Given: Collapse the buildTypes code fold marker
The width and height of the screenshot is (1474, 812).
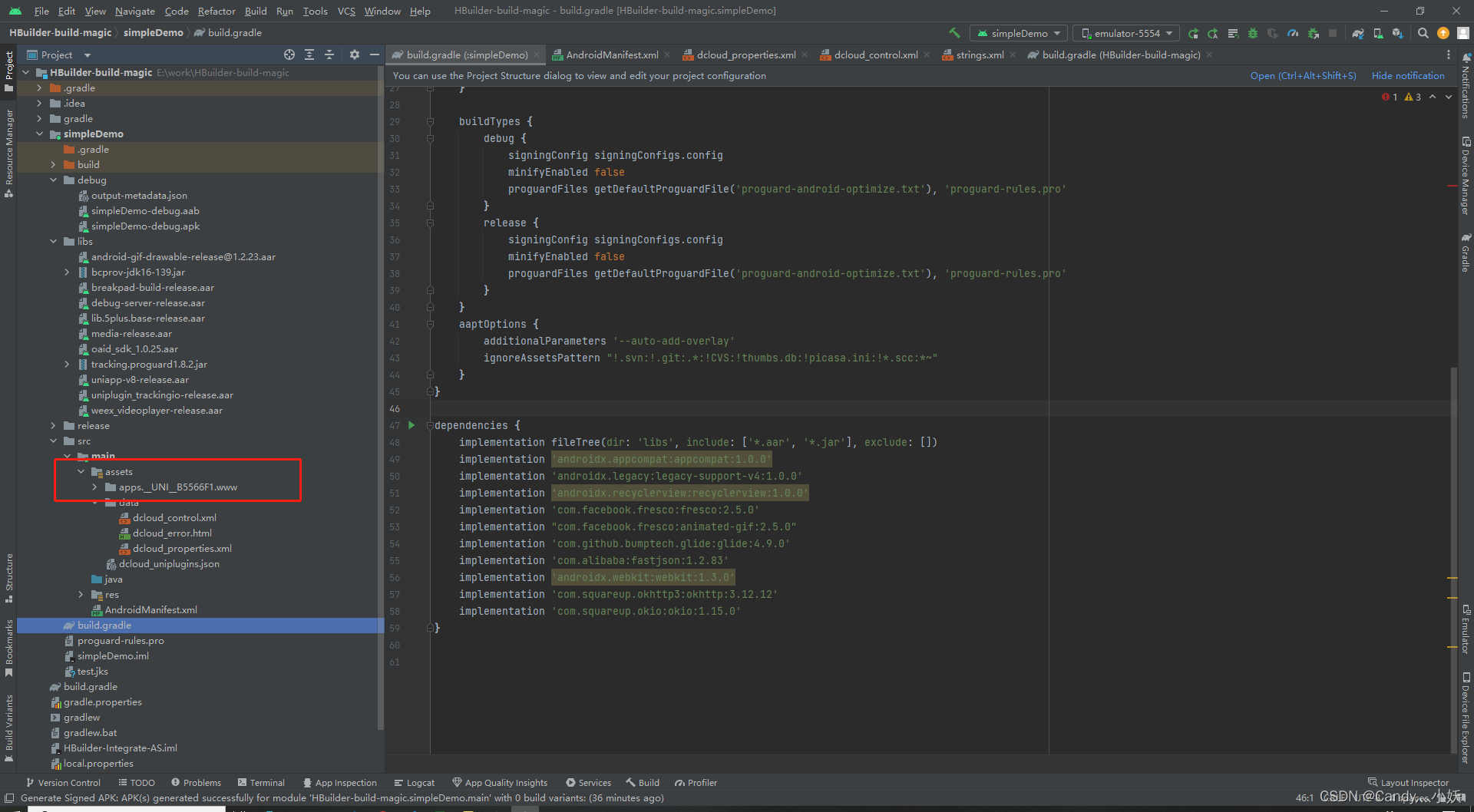Looking at the screenshot, I should [x=430, y=121].
